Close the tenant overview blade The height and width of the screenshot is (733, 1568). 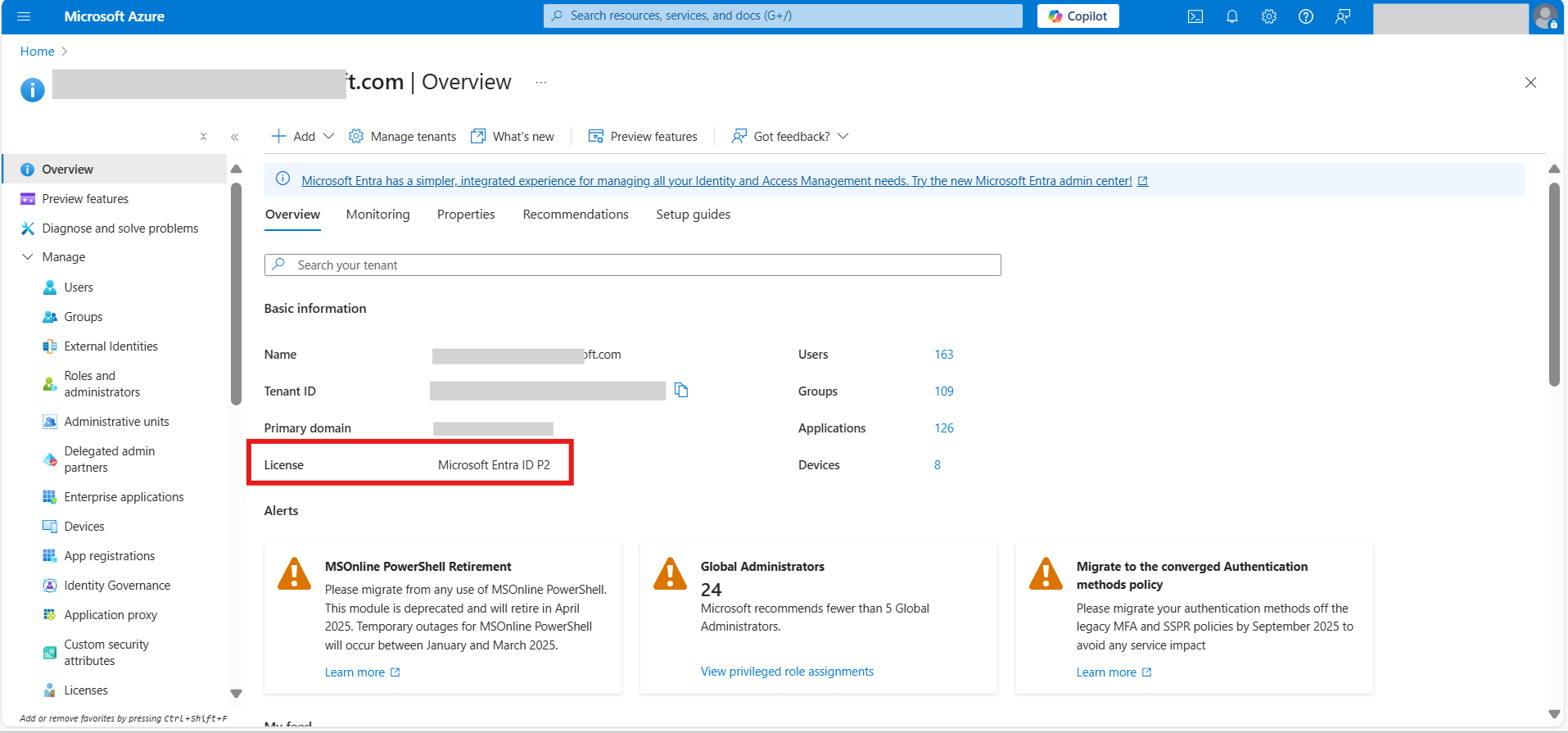pyautogui.click(x=1530, y=83)
